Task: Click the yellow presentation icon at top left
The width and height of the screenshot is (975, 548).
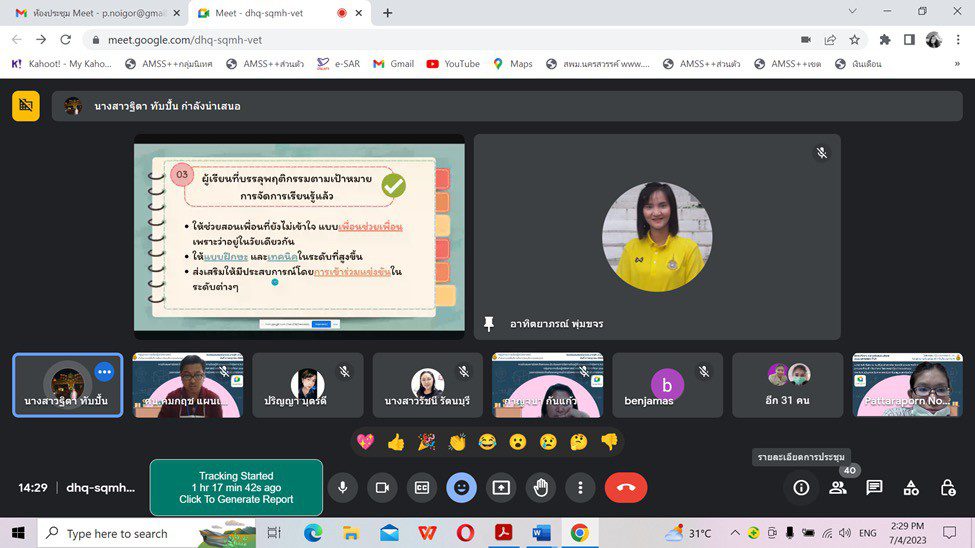Action: (x=25, y=106)
